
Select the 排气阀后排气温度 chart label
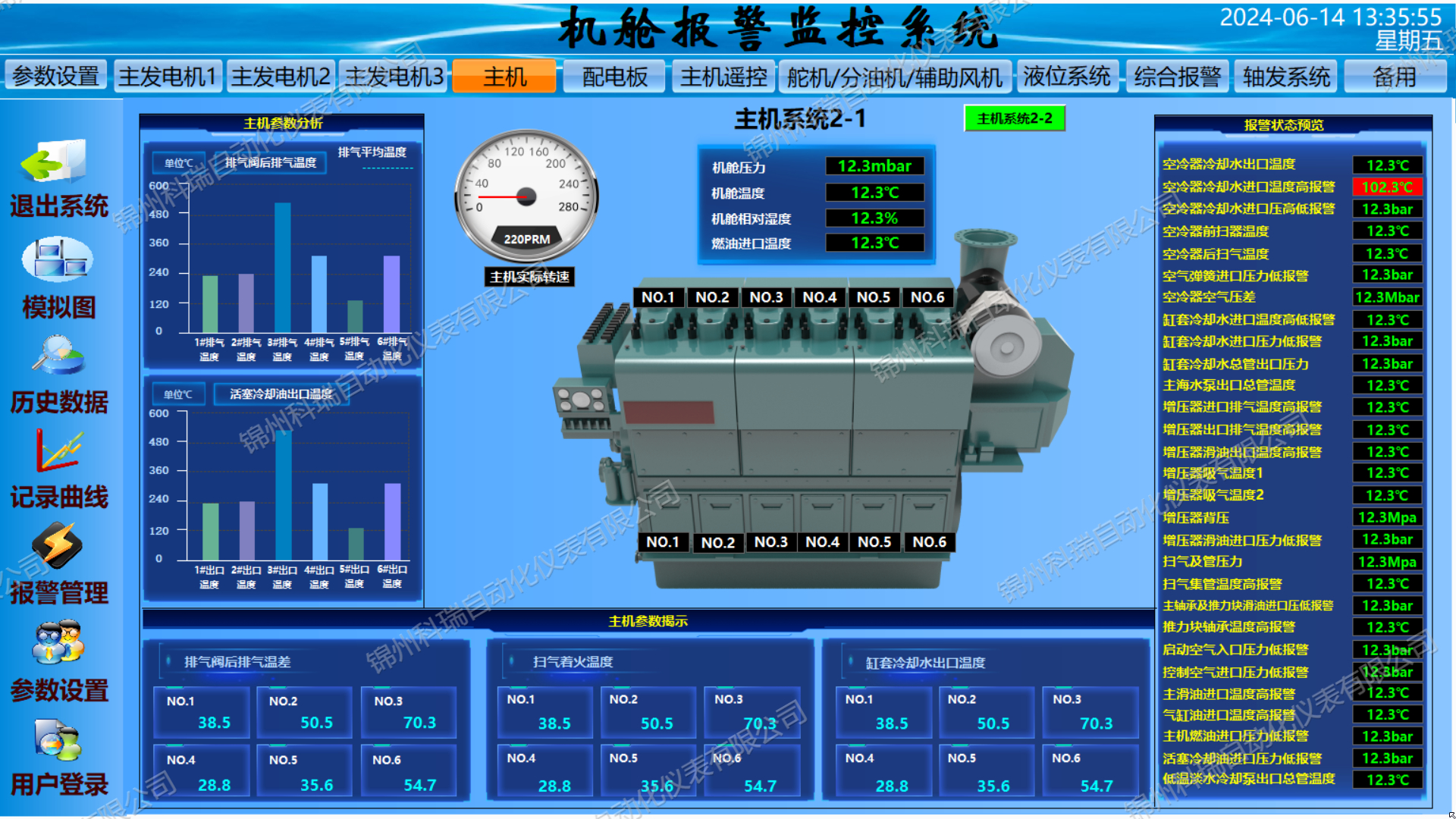pyautogui.click(x=271, y=162)
